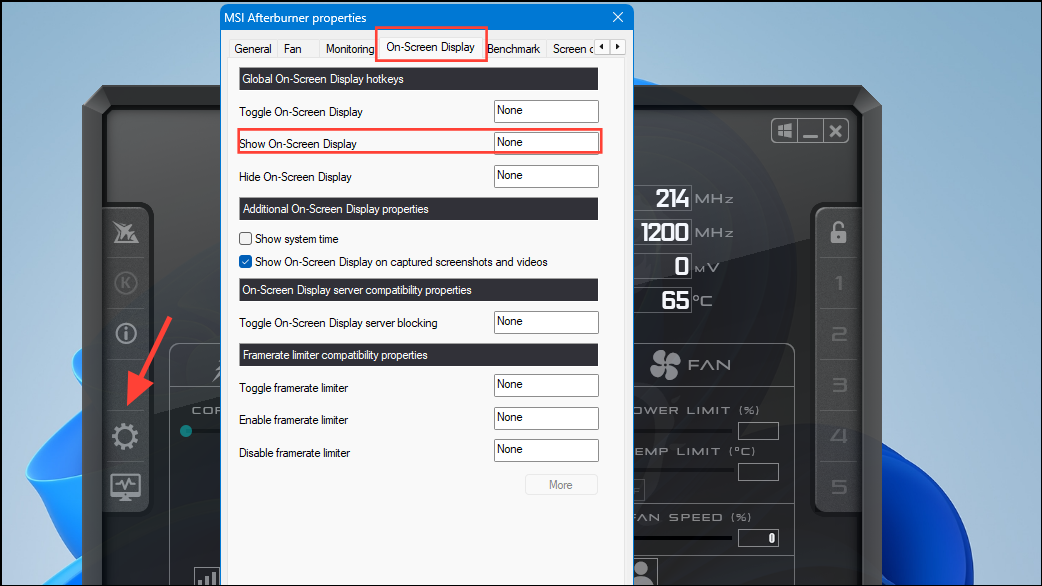Open the Kombustor K icon
The image size is (1042, 586).
click(126, 283)
